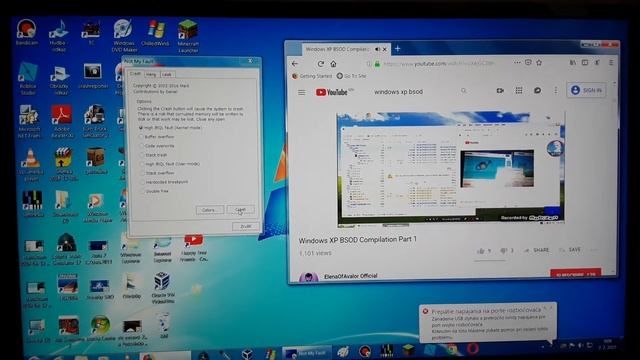
Task: Open Minecraft icon in the taskbar
Action: pos(408,349)
